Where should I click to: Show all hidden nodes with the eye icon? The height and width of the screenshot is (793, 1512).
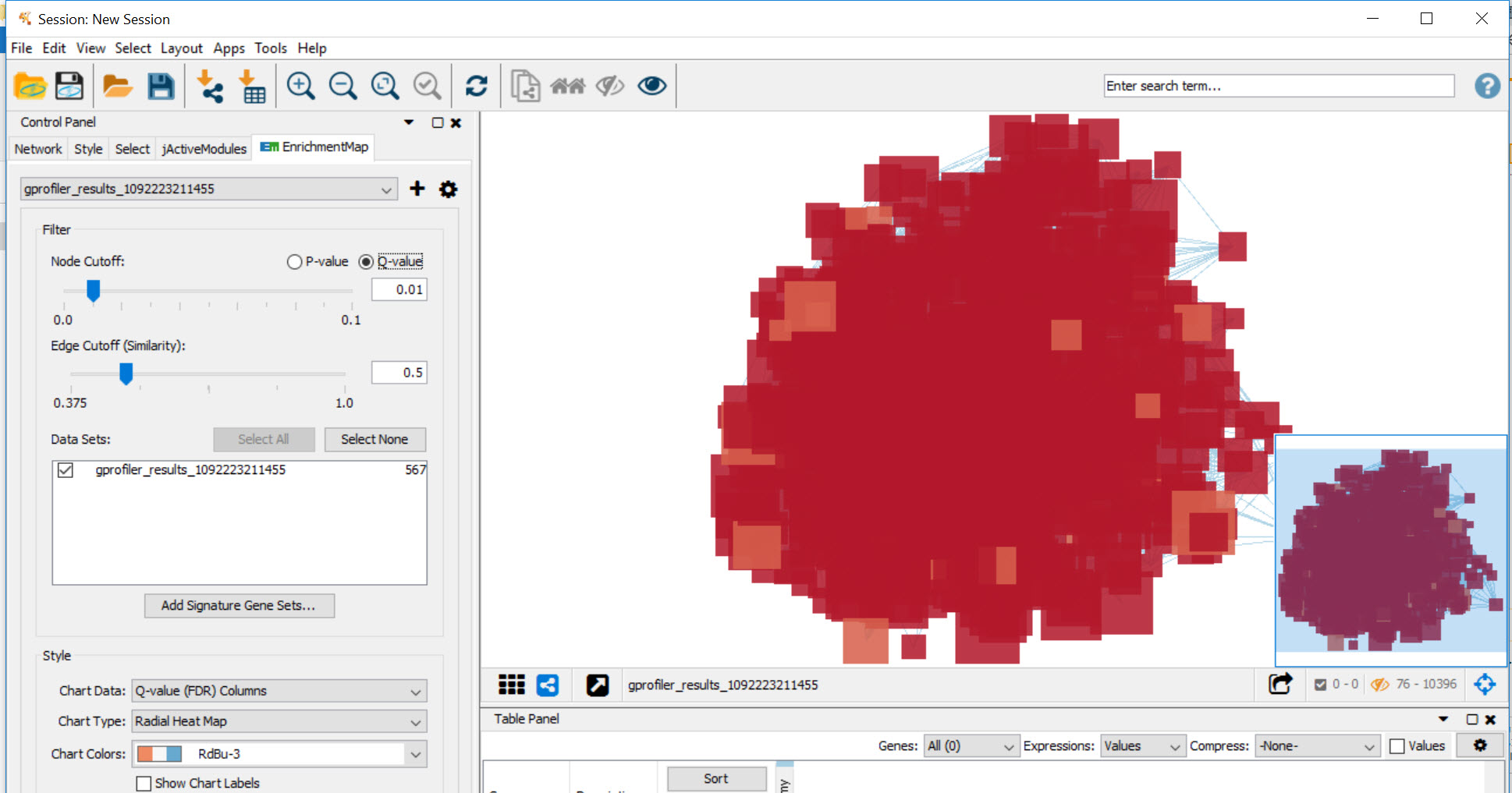click(652, 86)
